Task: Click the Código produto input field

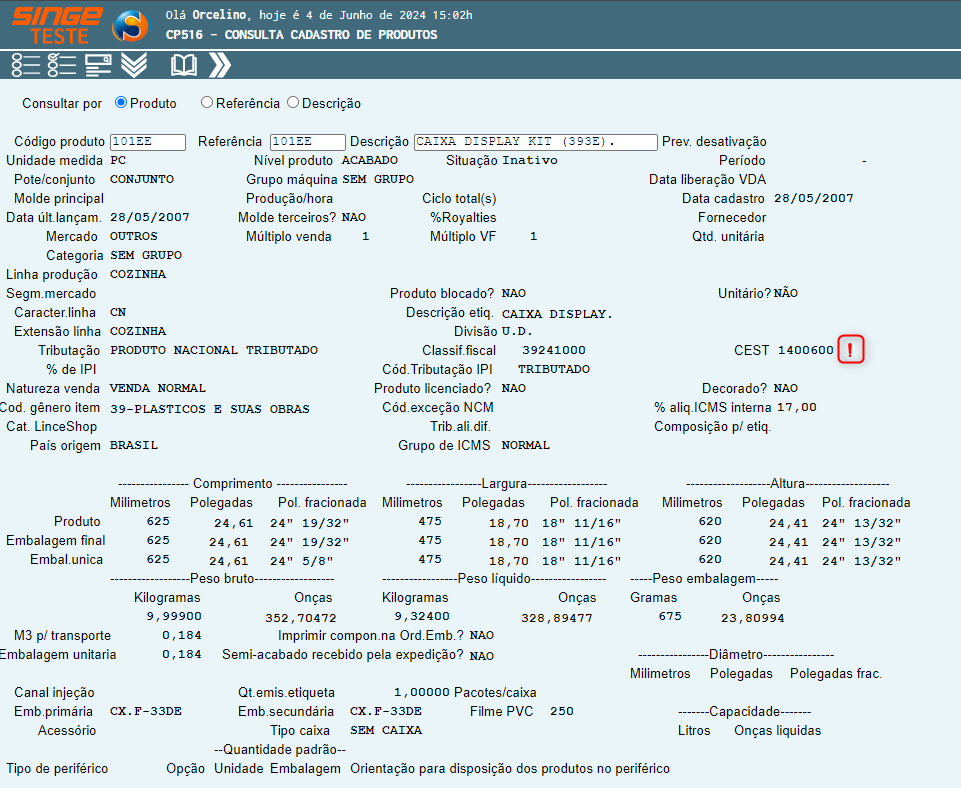Action: (x=147, y=142)
